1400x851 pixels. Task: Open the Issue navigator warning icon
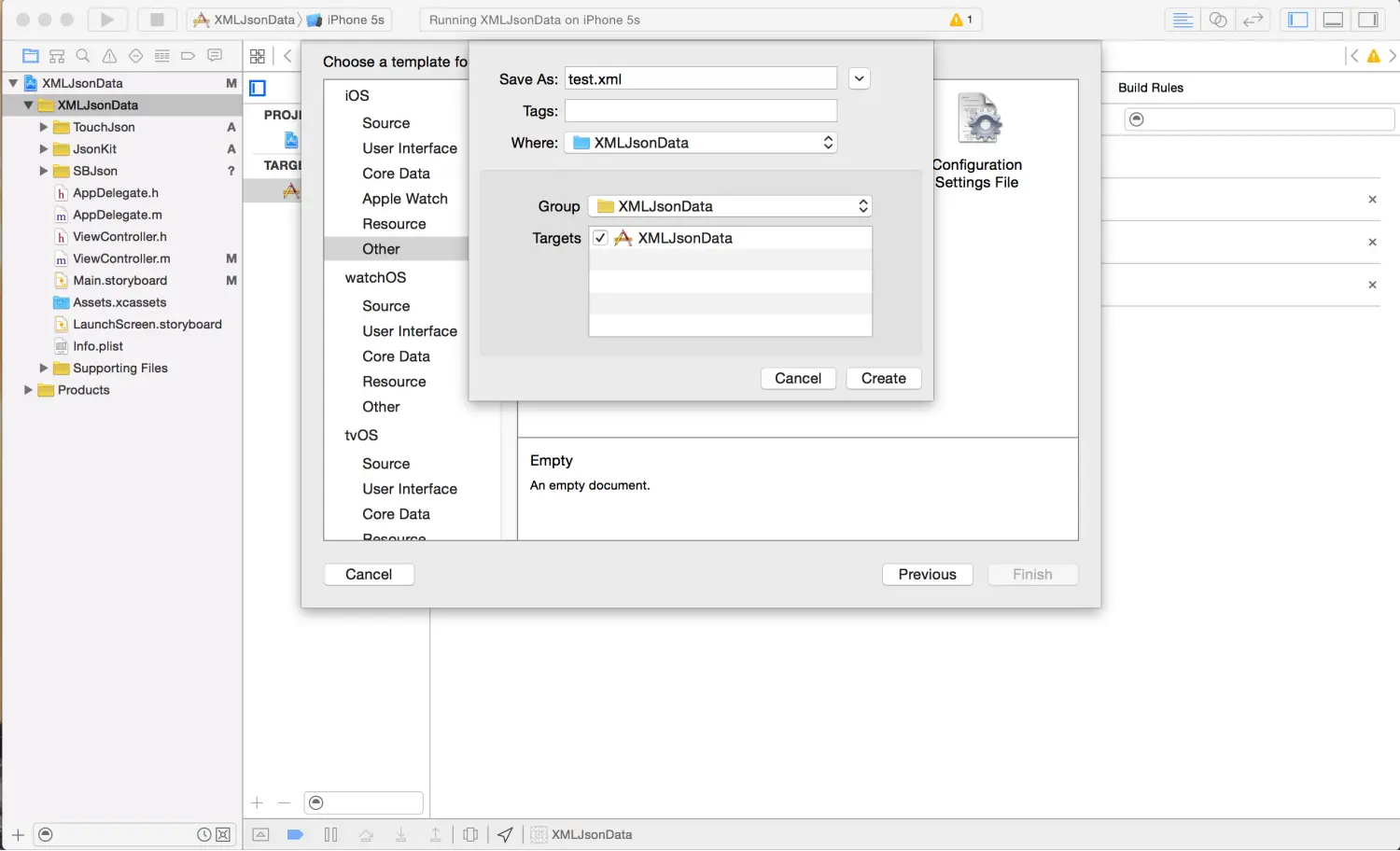[109, 56]
